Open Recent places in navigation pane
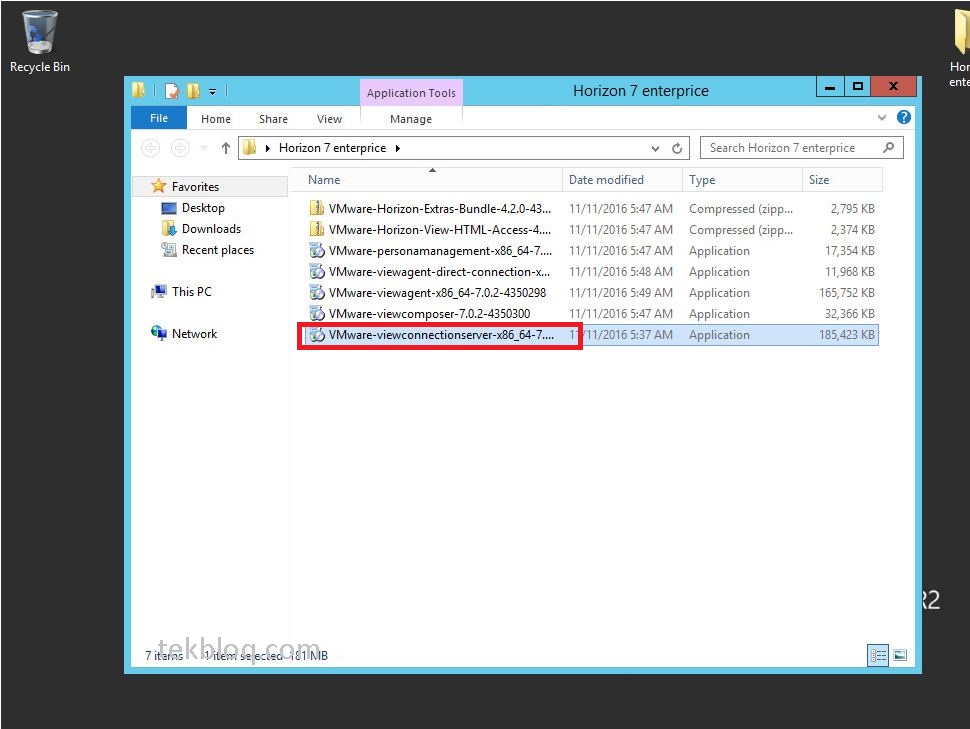Viewport: 970px width, 729px height. pos(218,250)
